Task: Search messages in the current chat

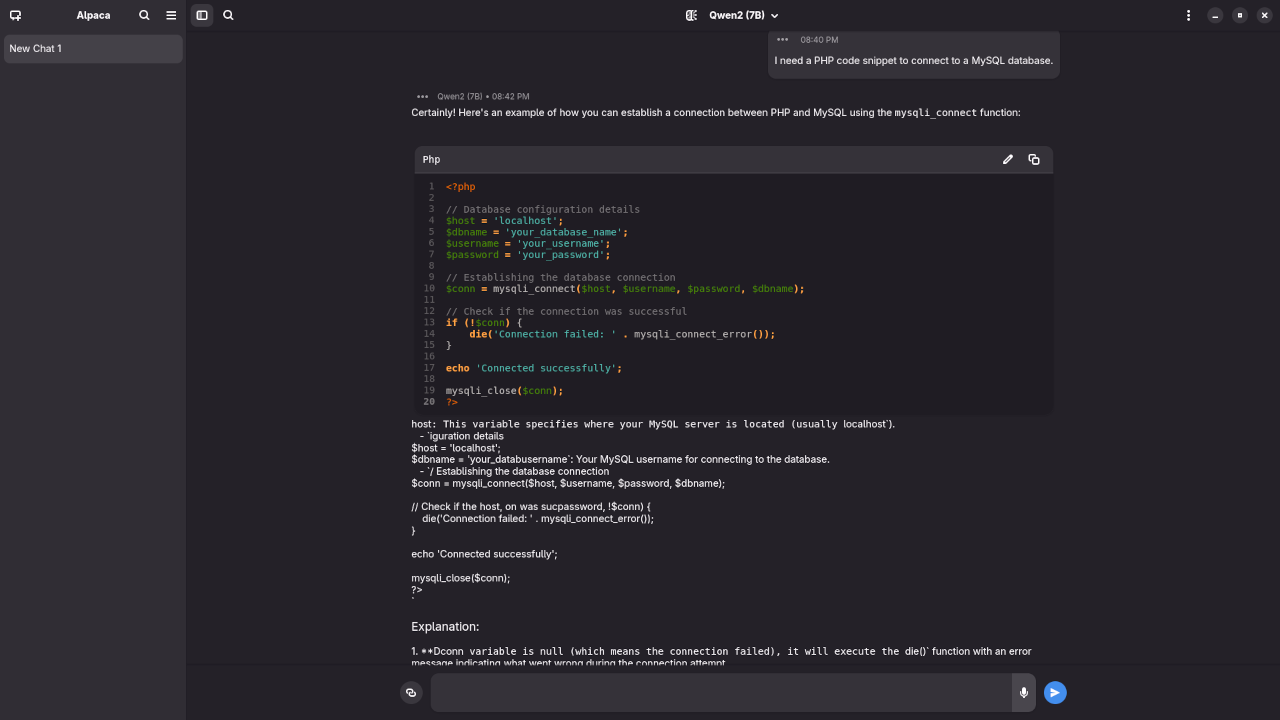Action: 228,15
